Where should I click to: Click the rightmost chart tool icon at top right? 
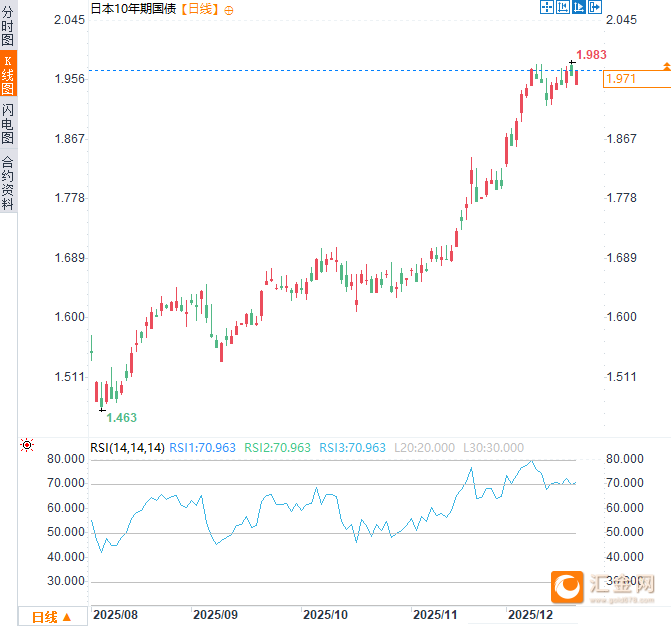tap(594, 8)
